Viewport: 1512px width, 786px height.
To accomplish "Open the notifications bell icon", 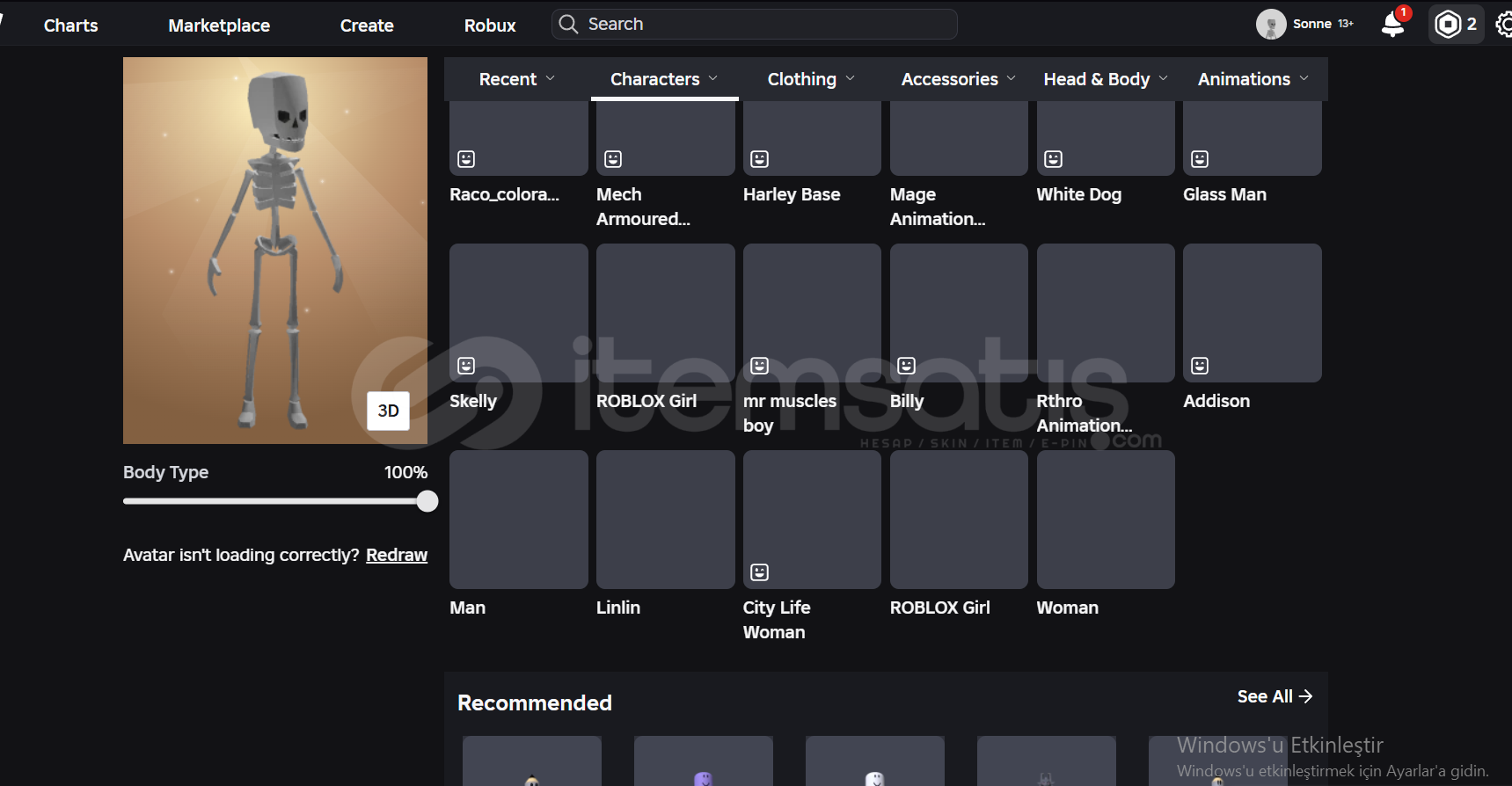I will tap(1392, 25).
